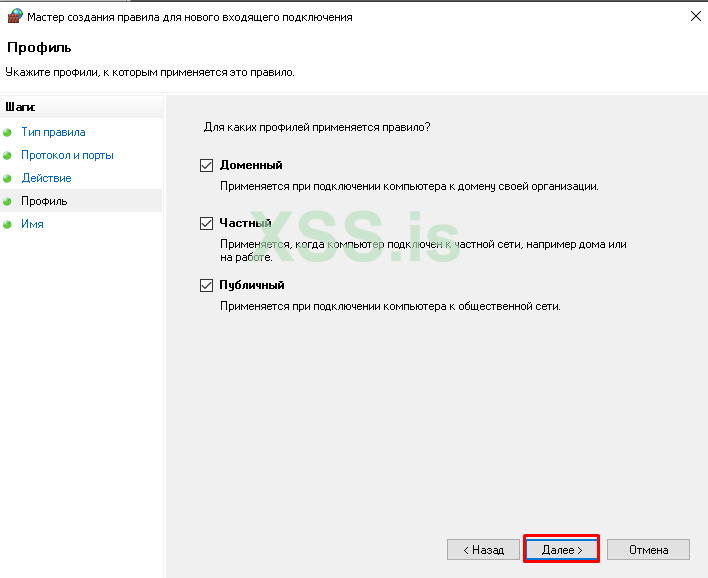
Task: Go to the Тип правила step
Action: click(53, 132)
